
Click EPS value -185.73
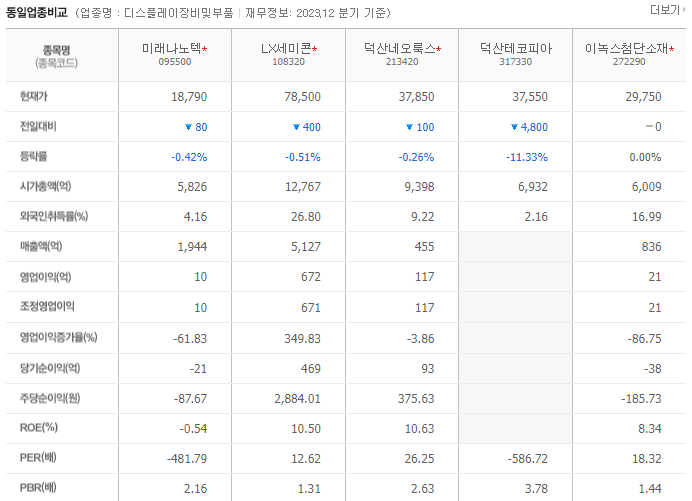point(641,399)
